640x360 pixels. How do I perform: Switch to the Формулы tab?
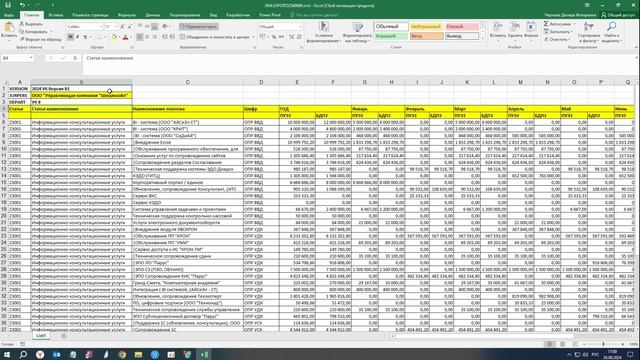pyautogui.click(x=127, y=15)
